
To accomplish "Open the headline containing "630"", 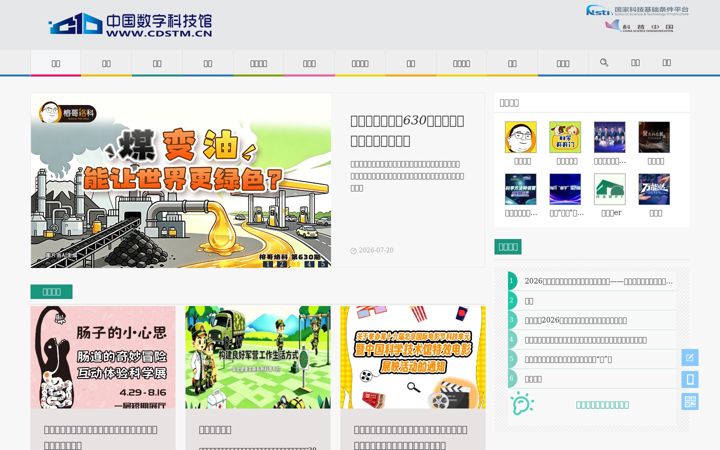I will (407, 130).
